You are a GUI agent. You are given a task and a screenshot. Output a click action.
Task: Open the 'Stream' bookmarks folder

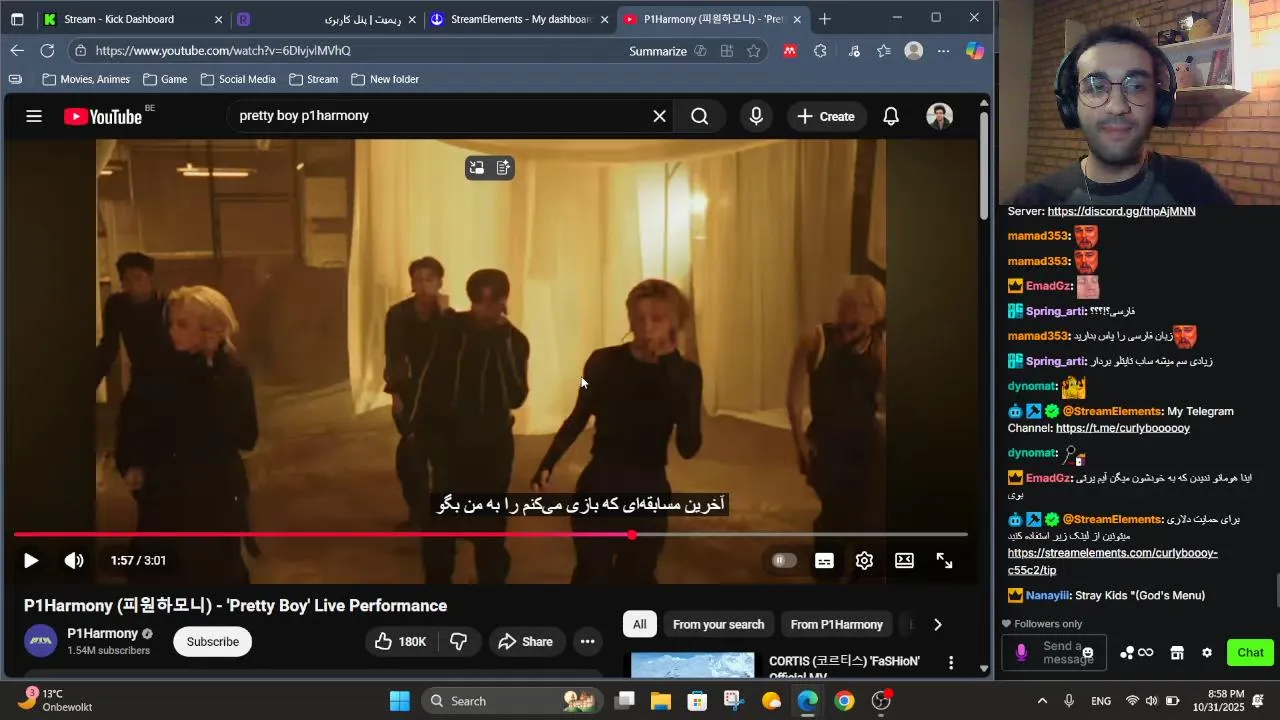click(x=313, y=79)
